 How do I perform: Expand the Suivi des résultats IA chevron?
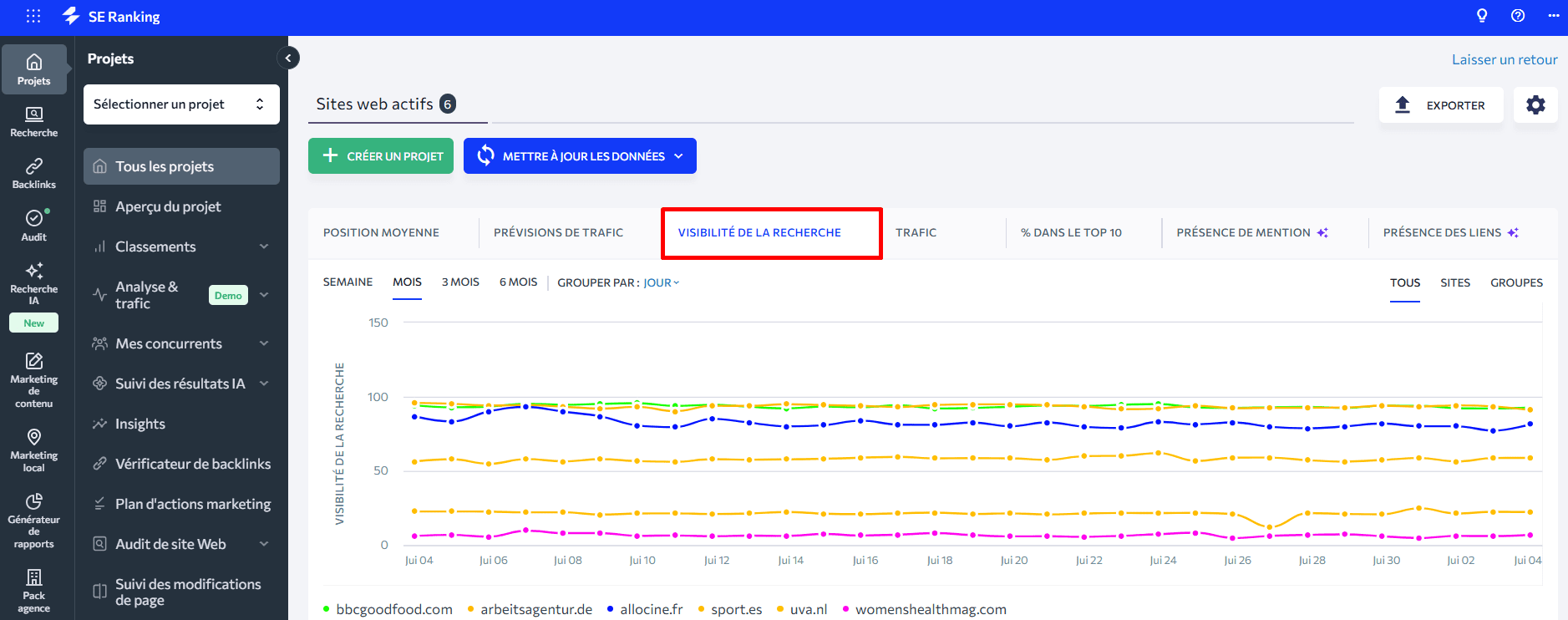(264, 384)
